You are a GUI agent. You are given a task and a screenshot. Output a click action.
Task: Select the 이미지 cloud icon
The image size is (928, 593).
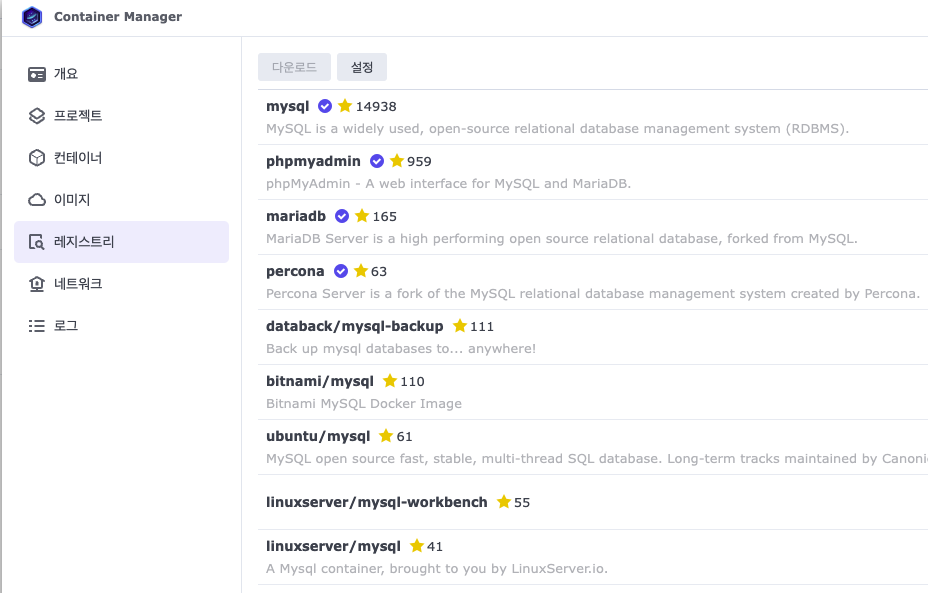[37, 200]
